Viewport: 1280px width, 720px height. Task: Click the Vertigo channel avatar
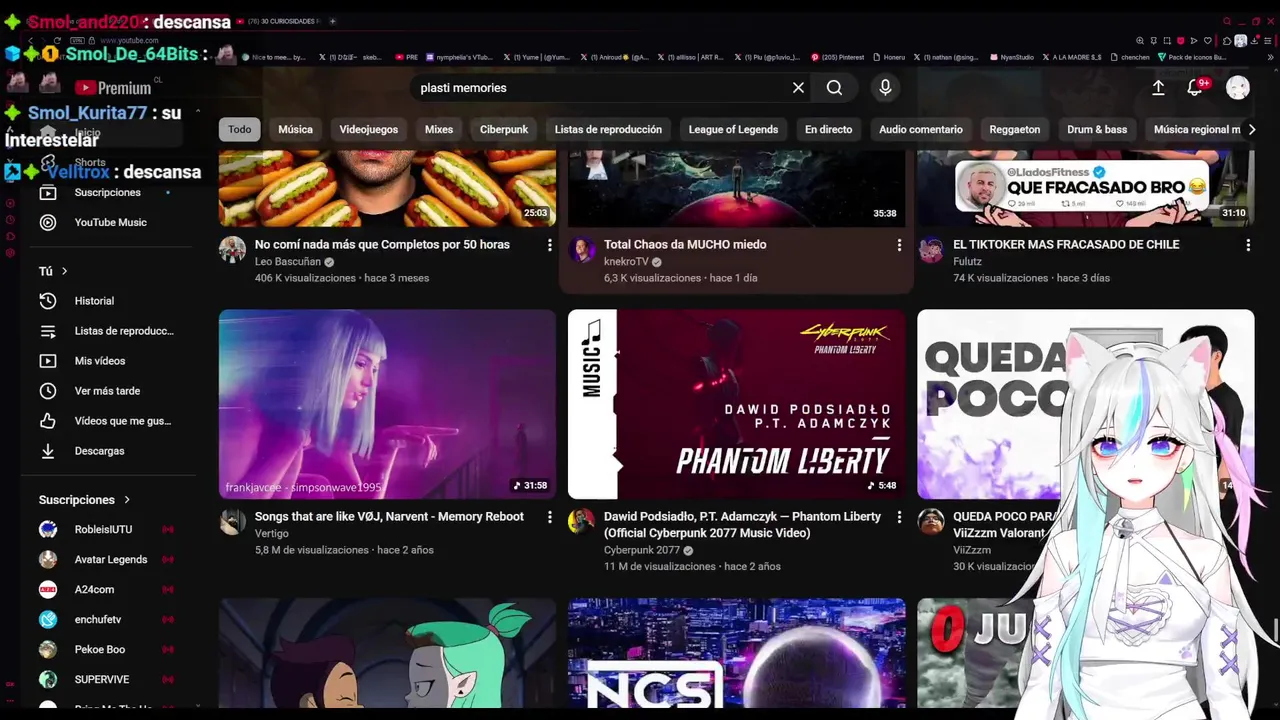coord(232,521)
